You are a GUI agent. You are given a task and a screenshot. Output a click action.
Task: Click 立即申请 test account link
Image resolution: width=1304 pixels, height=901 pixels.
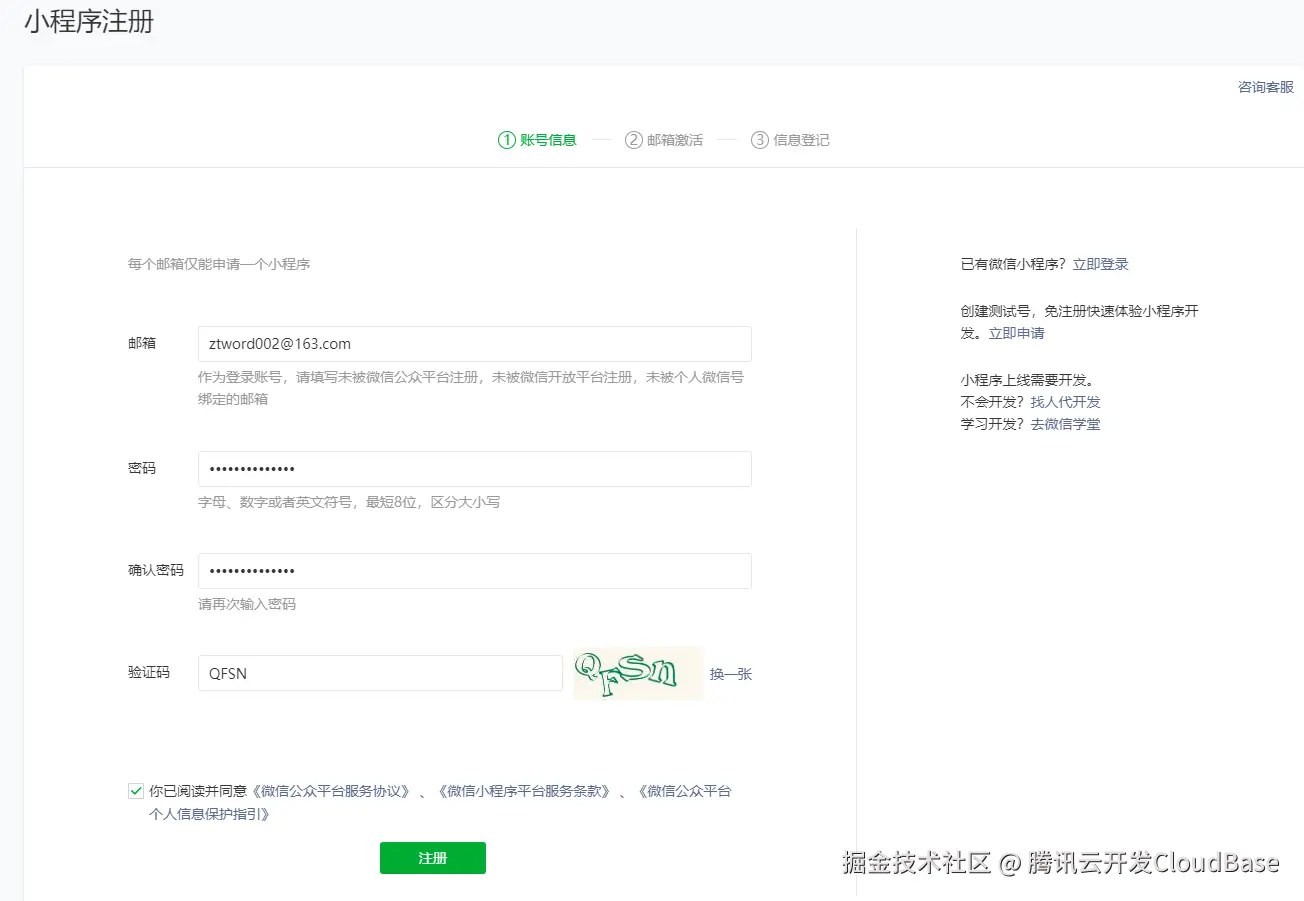pyautogui.click(x=1017, y=333)
